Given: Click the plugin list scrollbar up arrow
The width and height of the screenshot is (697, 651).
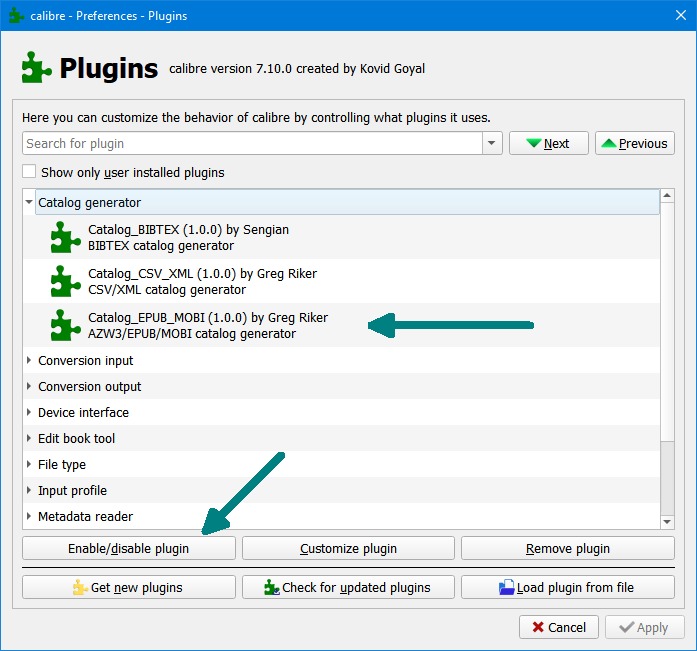Looking at the screenshot, I should 667,196.
